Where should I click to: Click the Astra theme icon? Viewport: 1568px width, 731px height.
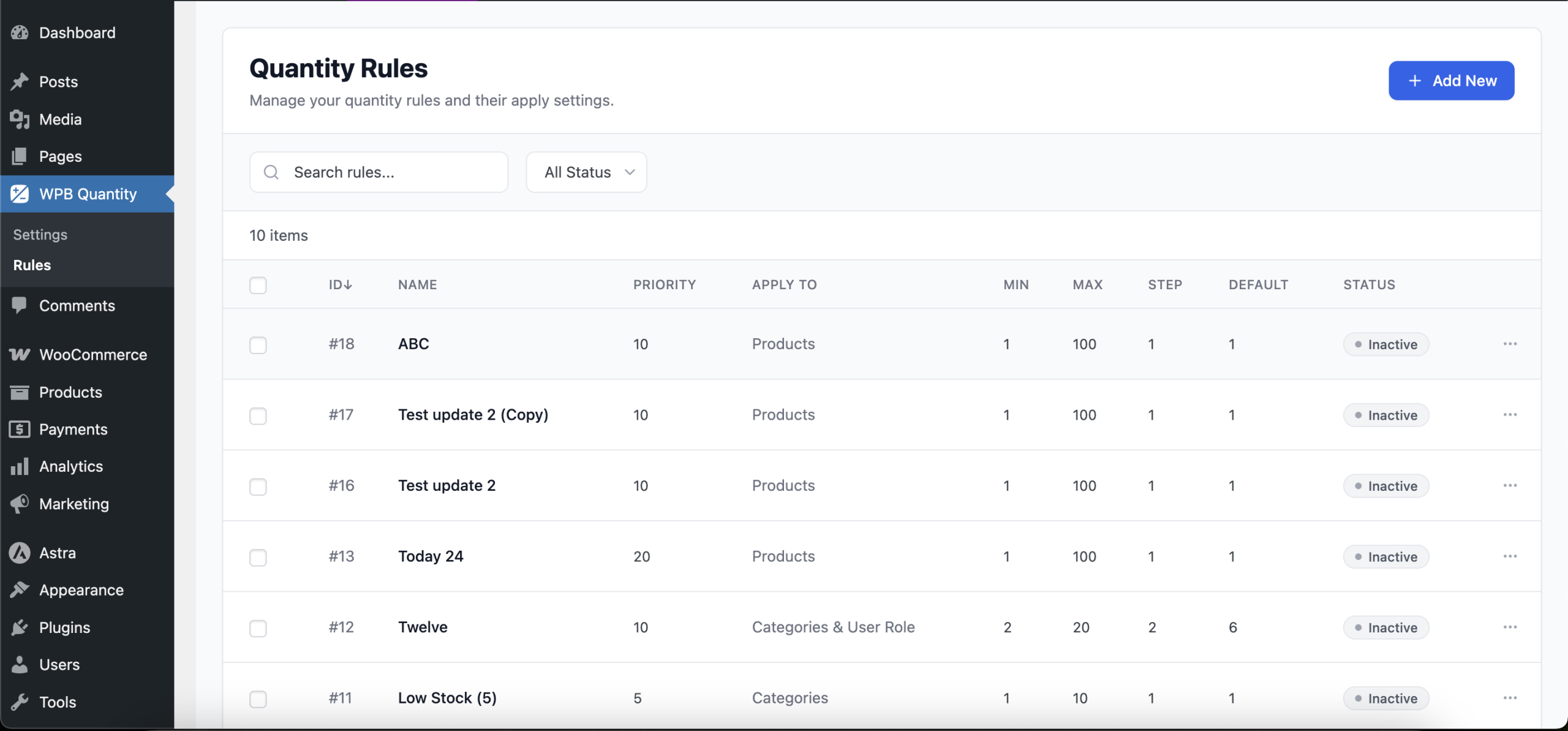[x=20, y=553]
